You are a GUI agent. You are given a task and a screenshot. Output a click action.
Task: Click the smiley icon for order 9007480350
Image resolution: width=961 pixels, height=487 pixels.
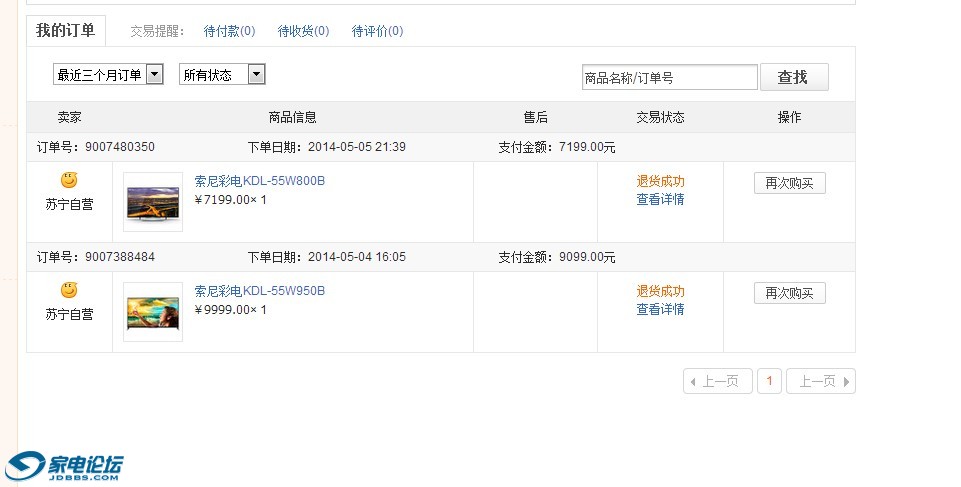pyautogui.click(x=68, y=180)
